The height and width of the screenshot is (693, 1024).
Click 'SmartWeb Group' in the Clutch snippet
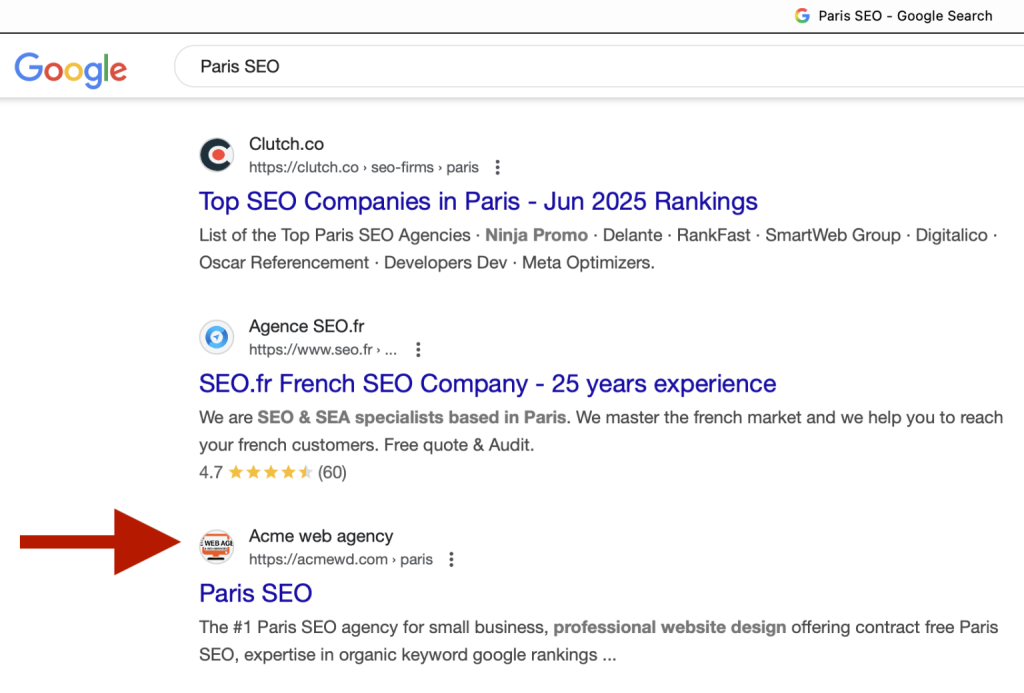(x=833, y=235)
